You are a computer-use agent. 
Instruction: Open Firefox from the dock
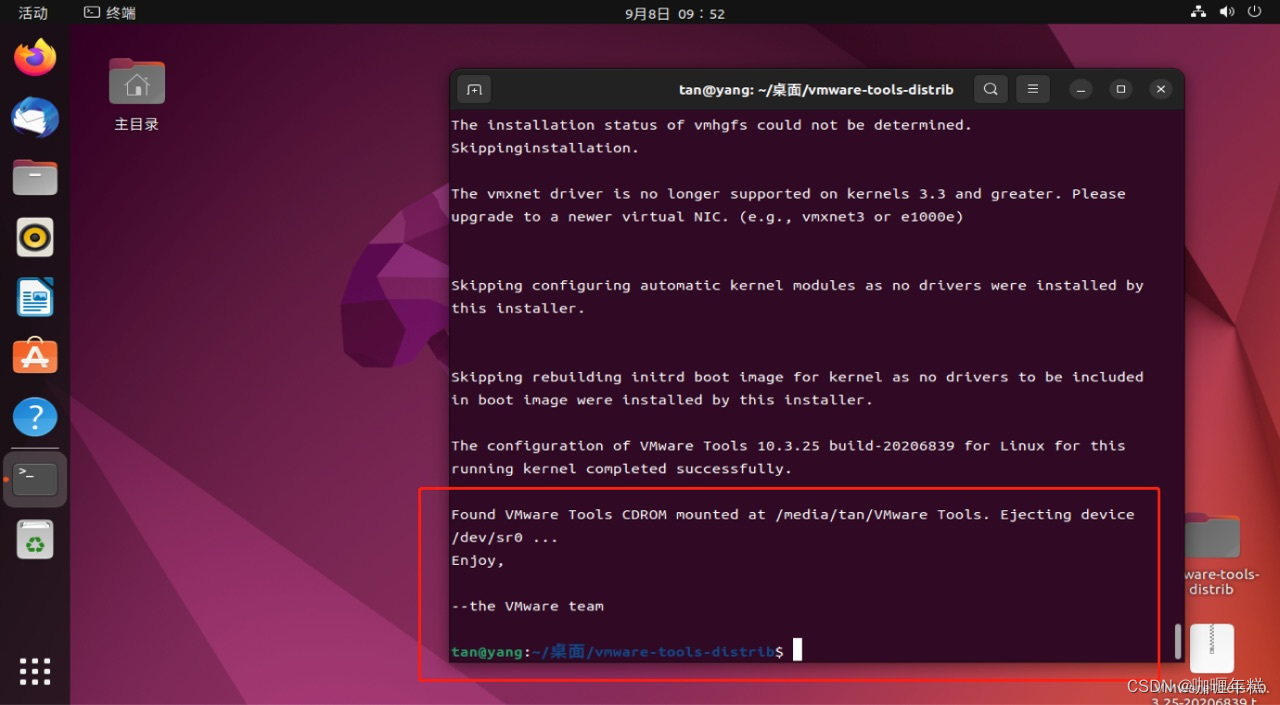[x=35, y=58]
